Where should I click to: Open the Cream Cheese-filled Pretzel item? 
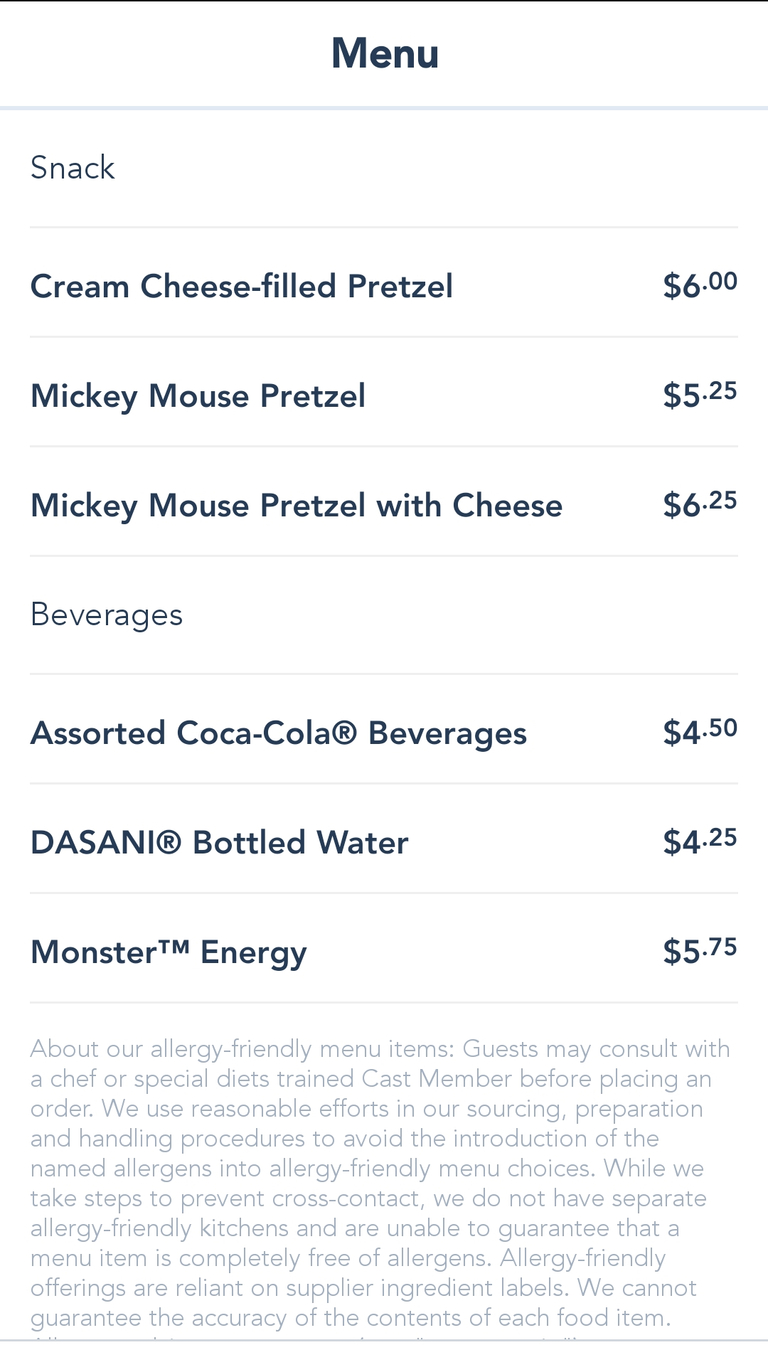[241, 287]
